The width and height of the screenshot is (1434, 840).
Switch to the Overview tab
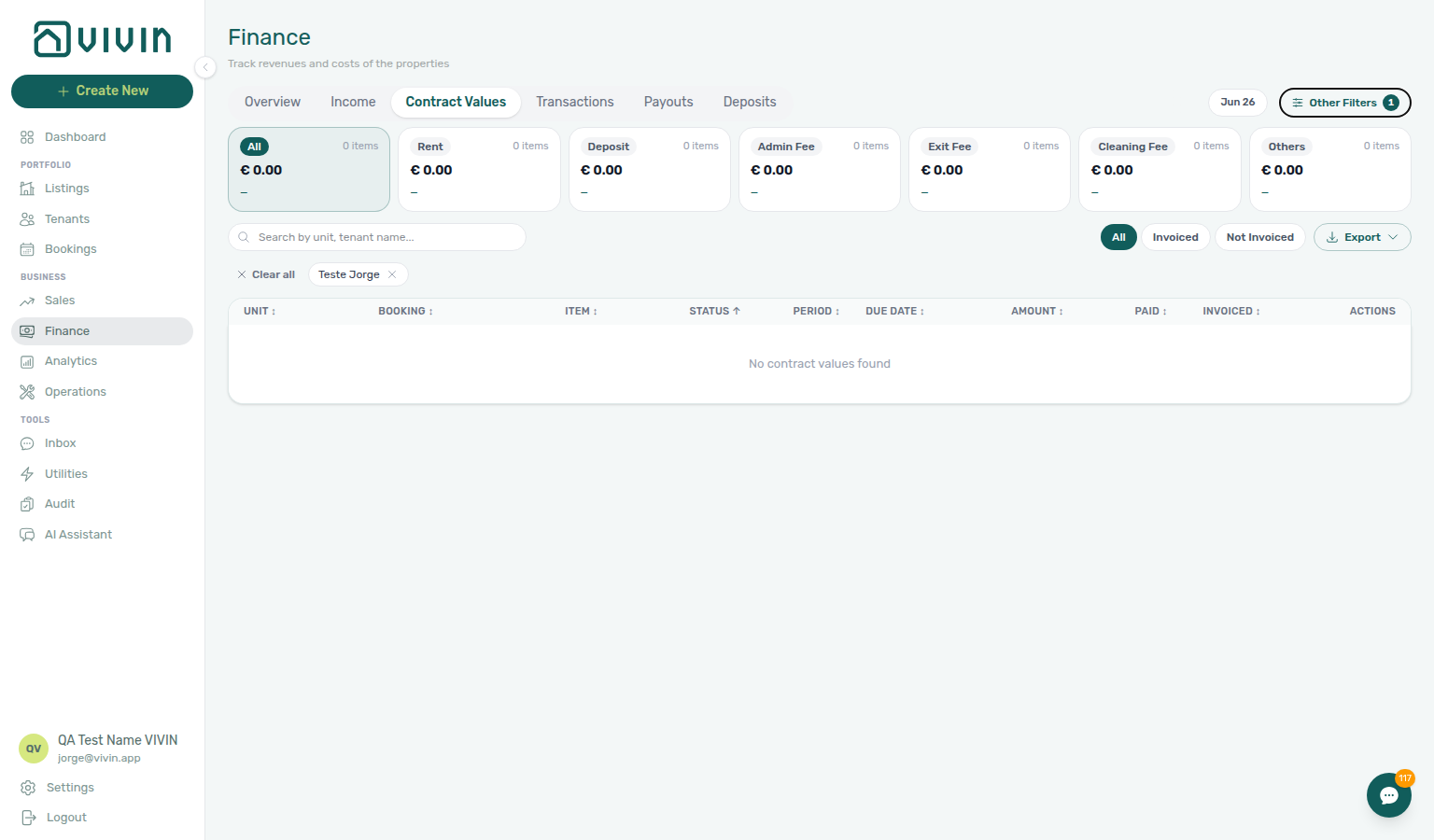coord(273,102)
